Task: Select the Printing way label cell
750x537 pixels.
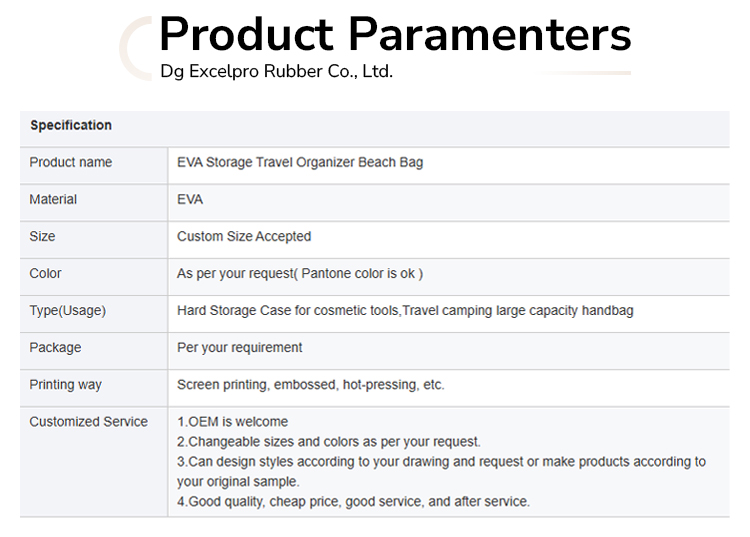Action: coord(65,385)
